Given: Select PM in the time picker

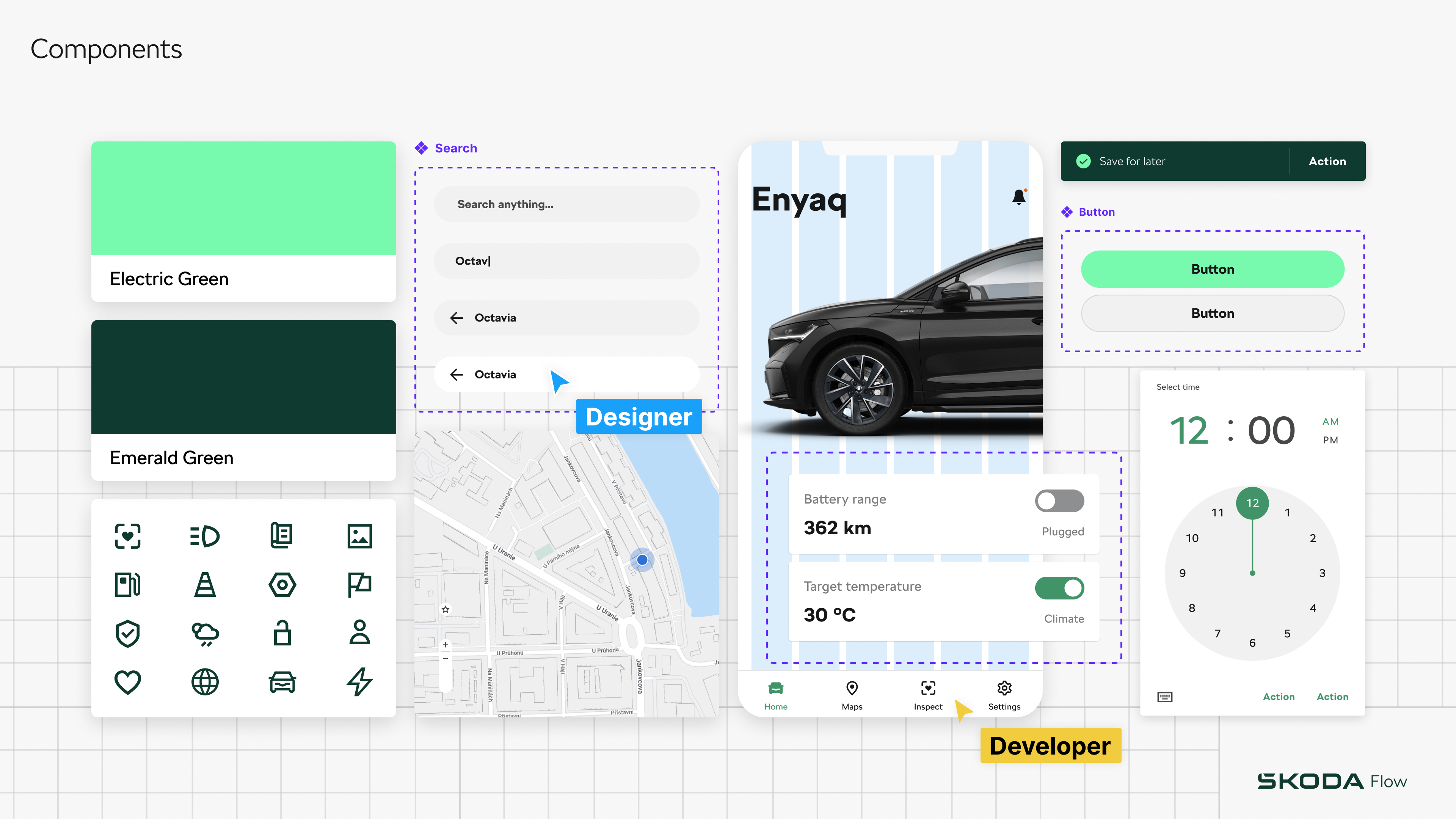Looking at the screenshot, I should (1331, 440).
